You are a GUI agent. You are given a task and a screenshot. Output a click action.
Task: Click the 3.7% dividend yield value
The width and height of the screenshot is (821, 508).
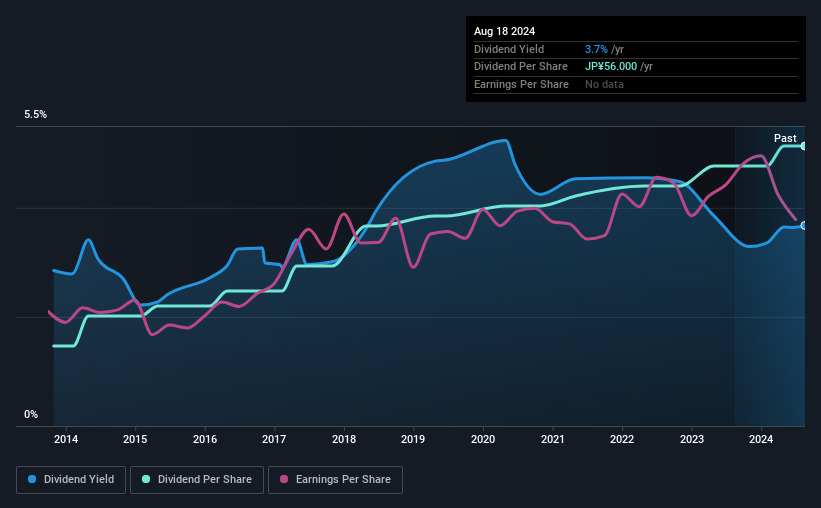(x=596, y=49)
